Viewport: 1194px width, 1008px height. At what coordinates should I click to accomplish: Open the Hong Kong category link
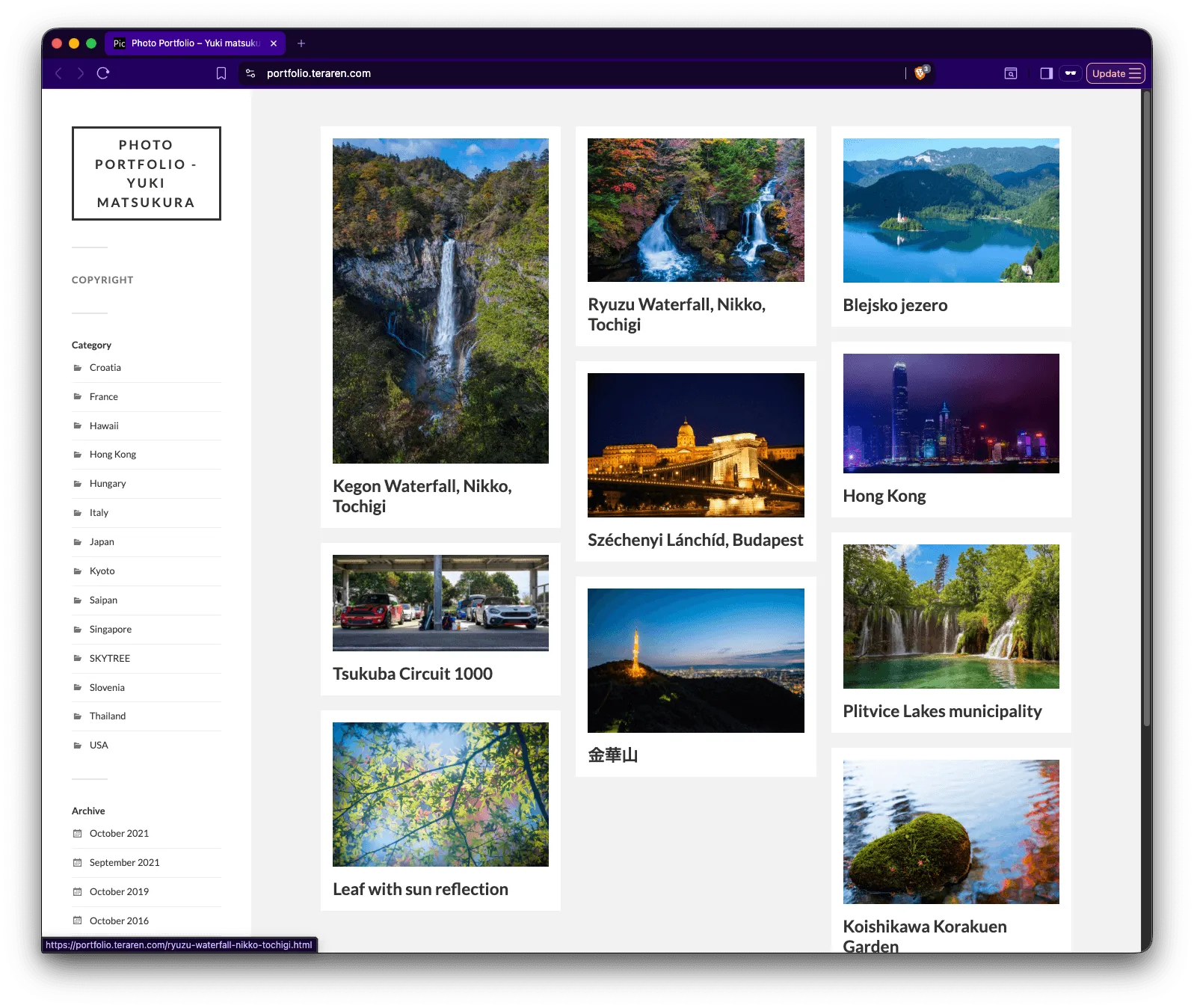tap(113, 455)
